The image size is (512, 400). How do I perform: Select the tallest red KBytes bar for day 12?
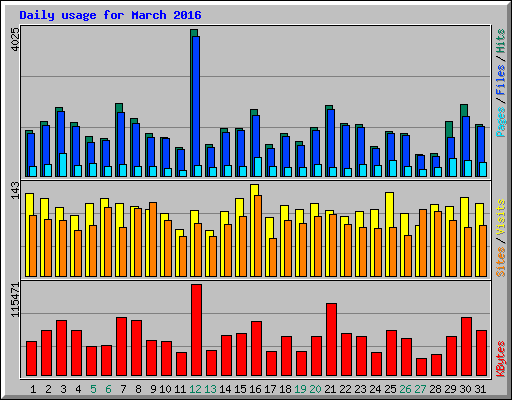[x=196, y=330]
